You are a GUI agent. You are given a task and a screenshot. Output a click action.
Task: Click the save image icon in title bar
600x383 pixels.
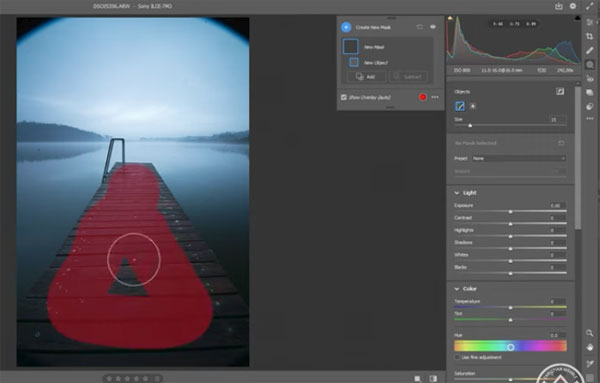[559, 6]
